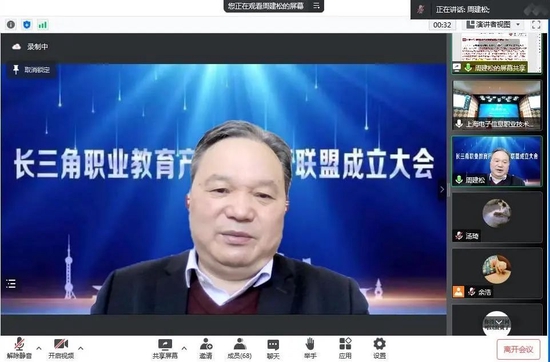Screen dimensions: 550x362
Task: Click the 00:32 meeting timer
Action: point(442,25)
